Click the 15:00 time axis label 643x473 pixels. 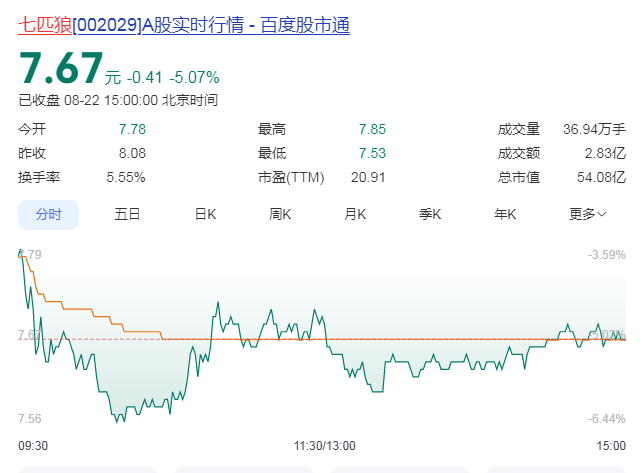(611, 446)
